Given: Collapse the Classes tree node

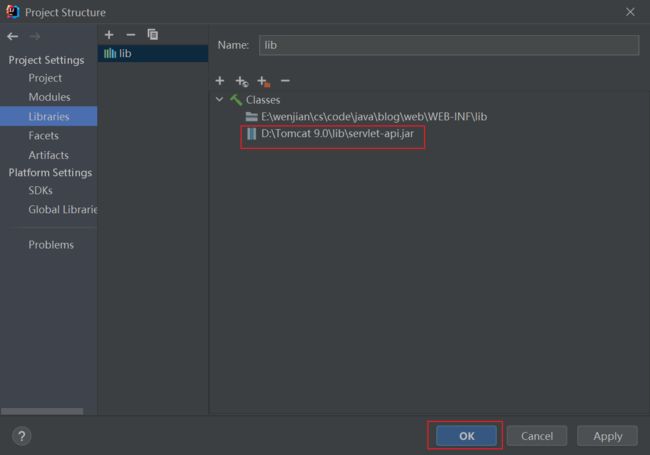Looking at the screenshot, I should click(x=219, y=99).
